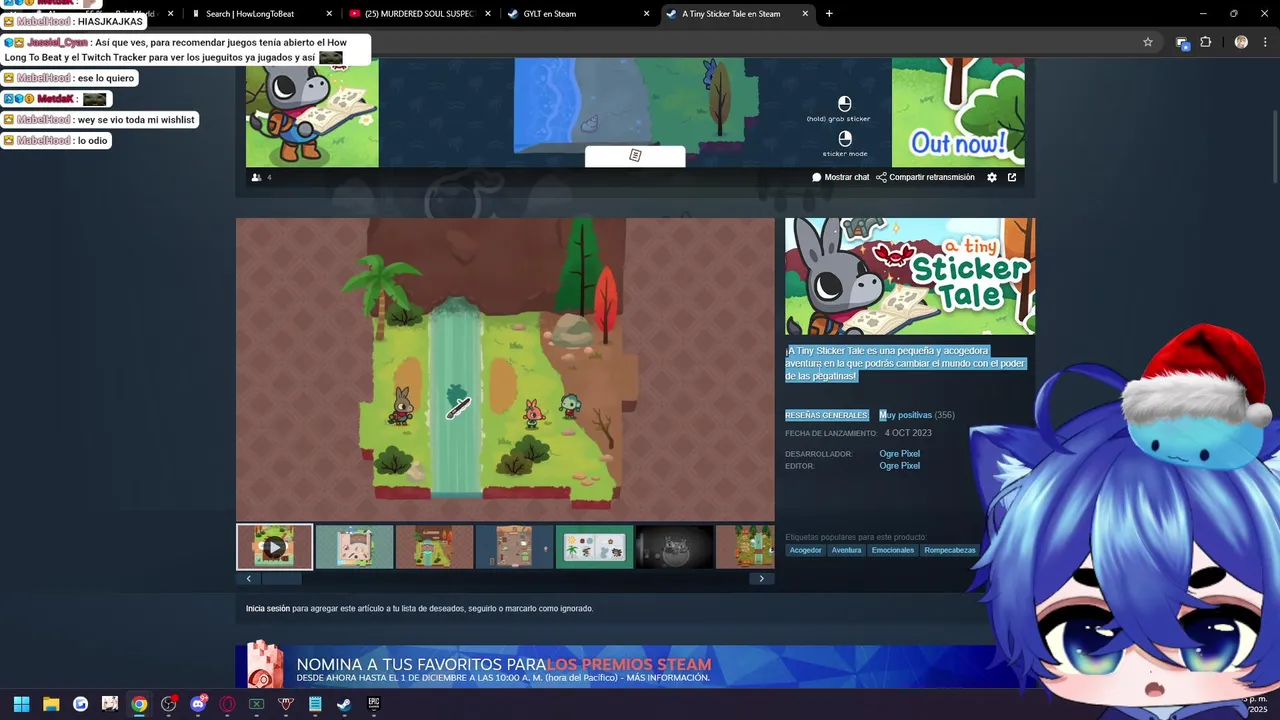The image size is (1280, 720).
Task: Open the blue notepad app in the taskbar
Action: tap(315, 704)
